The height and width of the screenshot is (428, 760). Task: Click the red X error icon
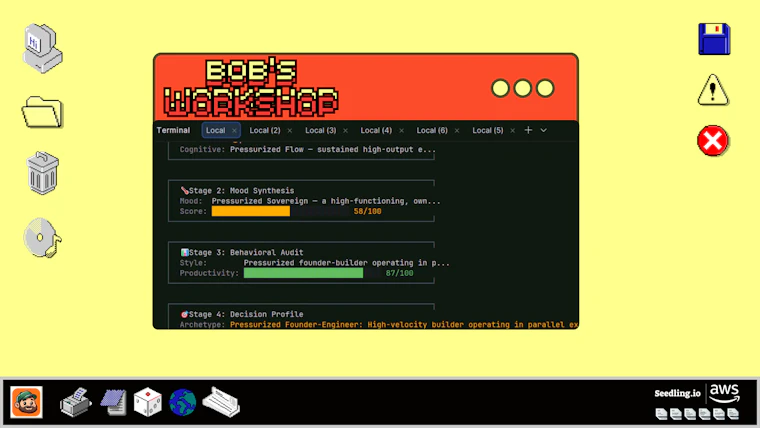pyautogui.click(x=712, y=141)
